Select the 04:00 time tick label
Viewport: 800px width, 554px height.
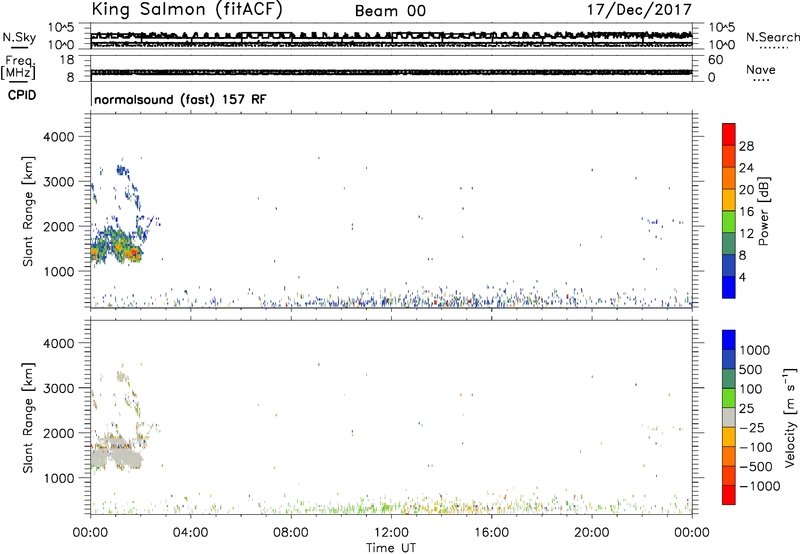(190, 533)
